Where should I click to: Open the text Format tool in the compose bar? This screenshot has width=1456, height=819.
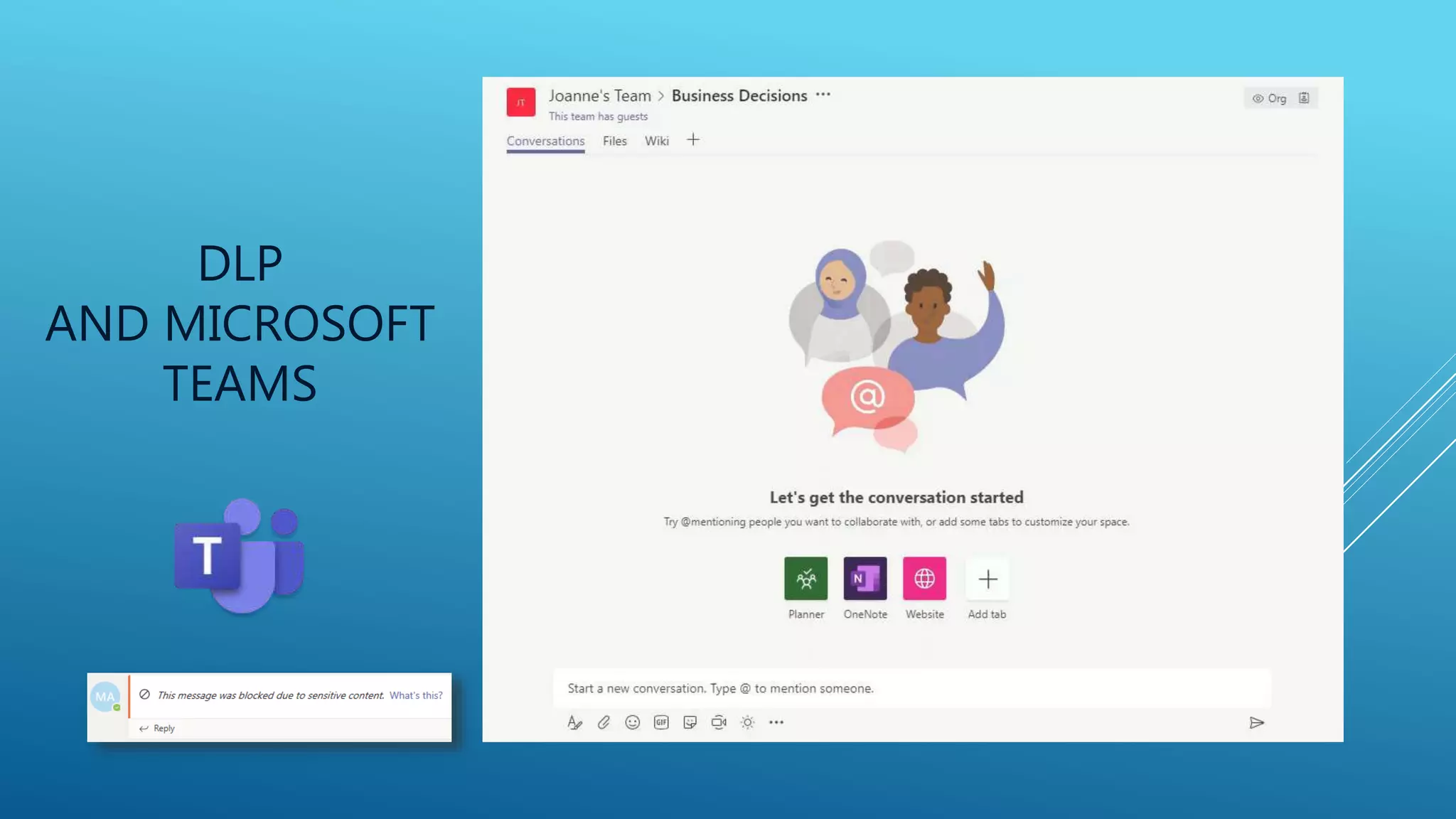pyautogui.click(x=574, y=722)
